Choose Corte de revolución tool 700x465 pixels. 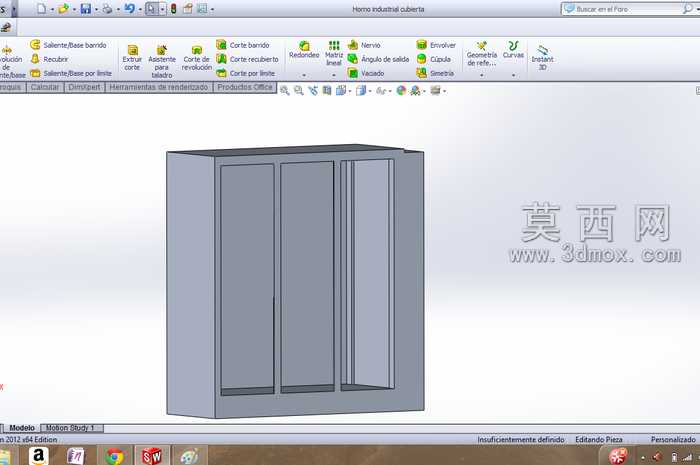pos(196,58)
